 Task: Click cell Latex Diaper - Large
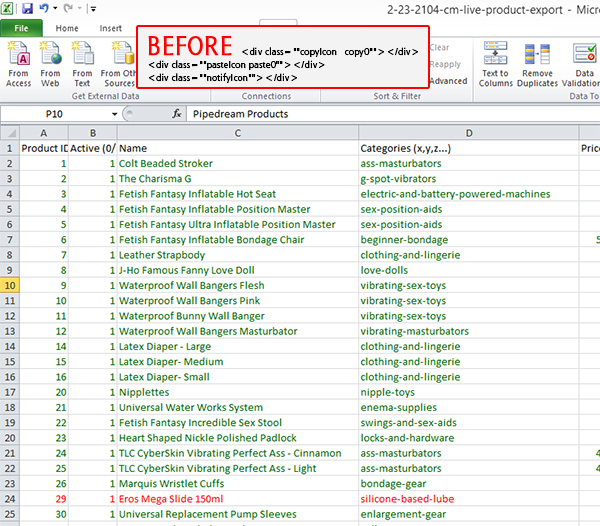coord(238,347)
